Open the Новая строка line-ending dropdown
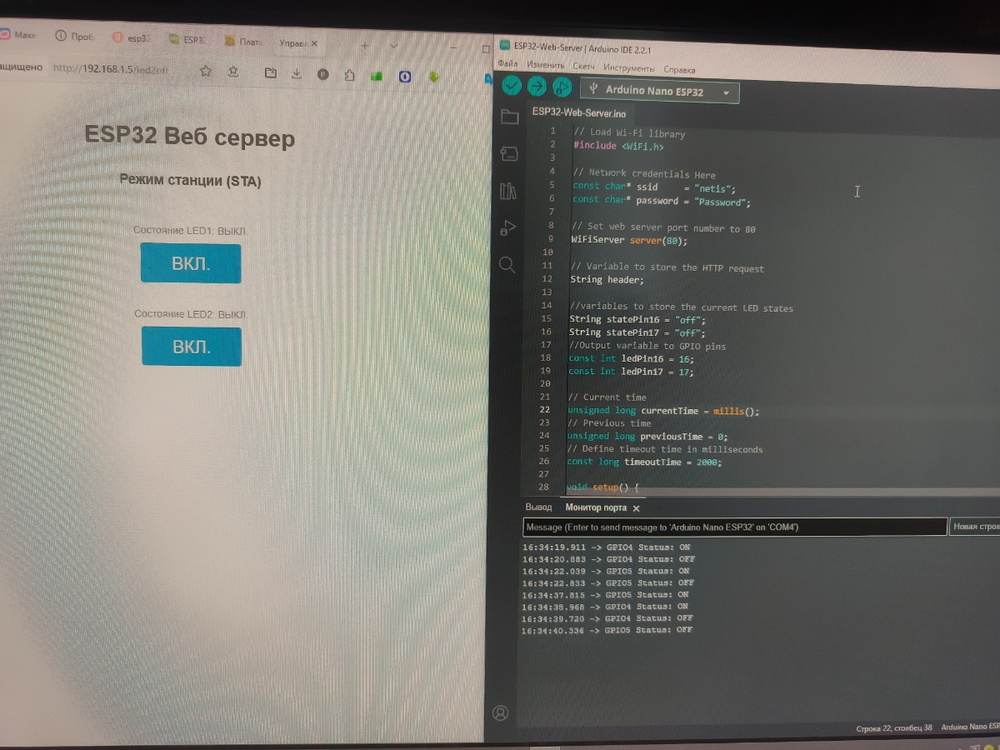This screenshot has width=1000, height=750. [977, 526]
